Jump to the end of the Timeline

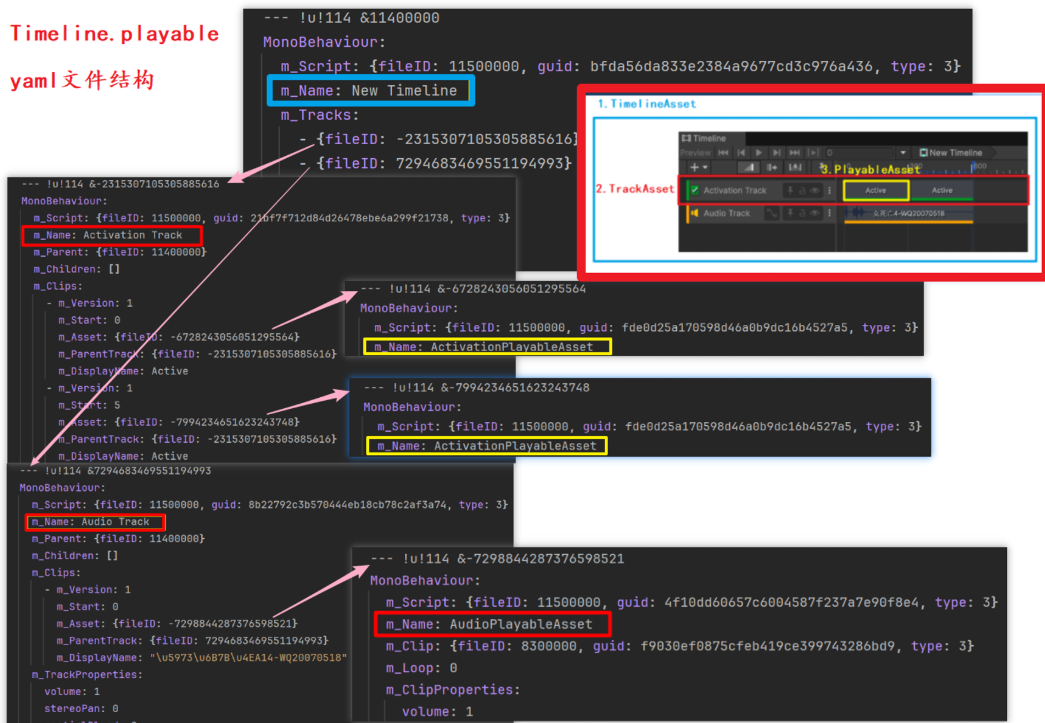pyautogui.click(x=795, y=152)
